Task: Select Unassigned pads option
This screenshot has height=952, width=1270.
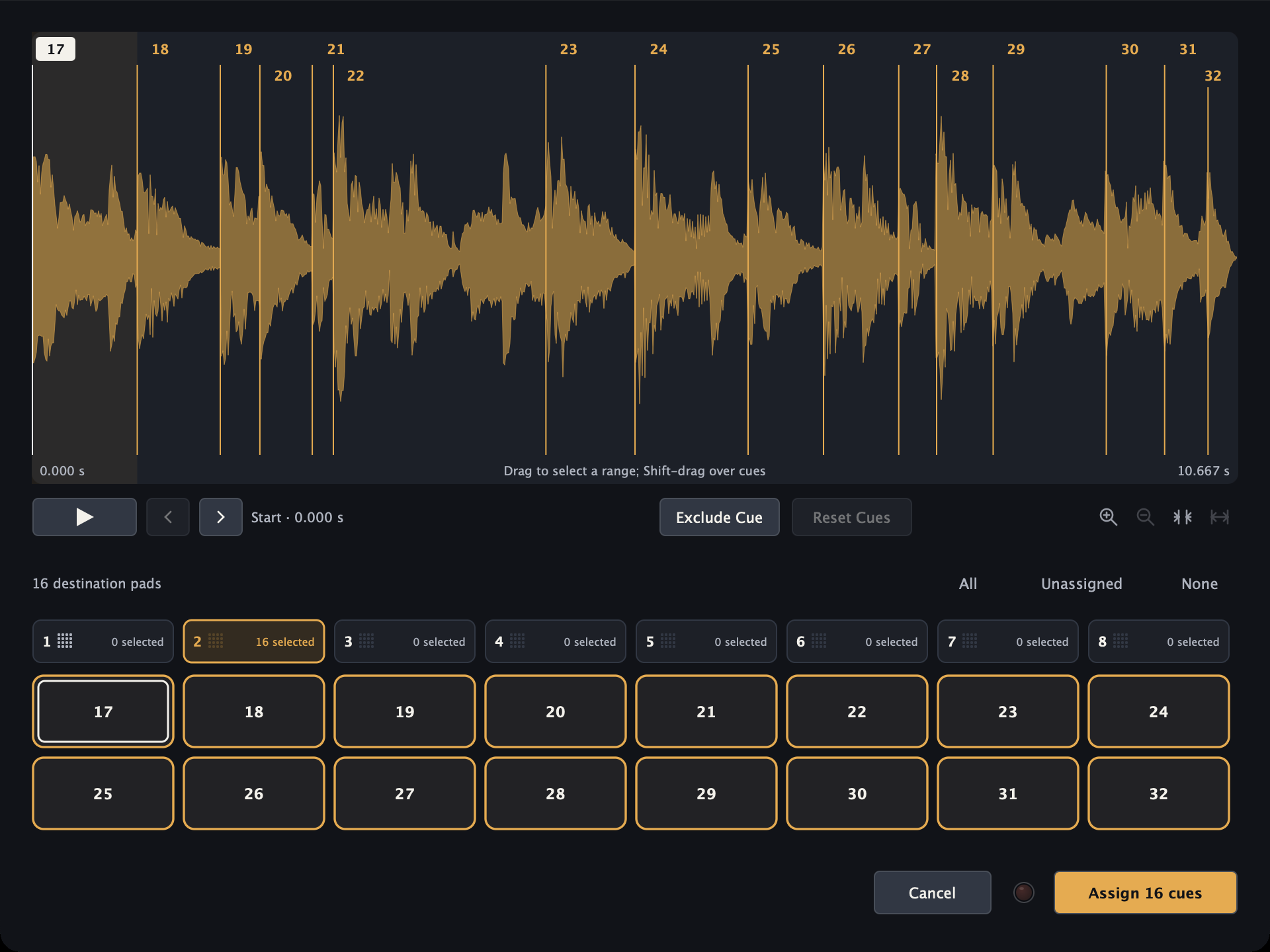Action: [x=1082, y=584]
